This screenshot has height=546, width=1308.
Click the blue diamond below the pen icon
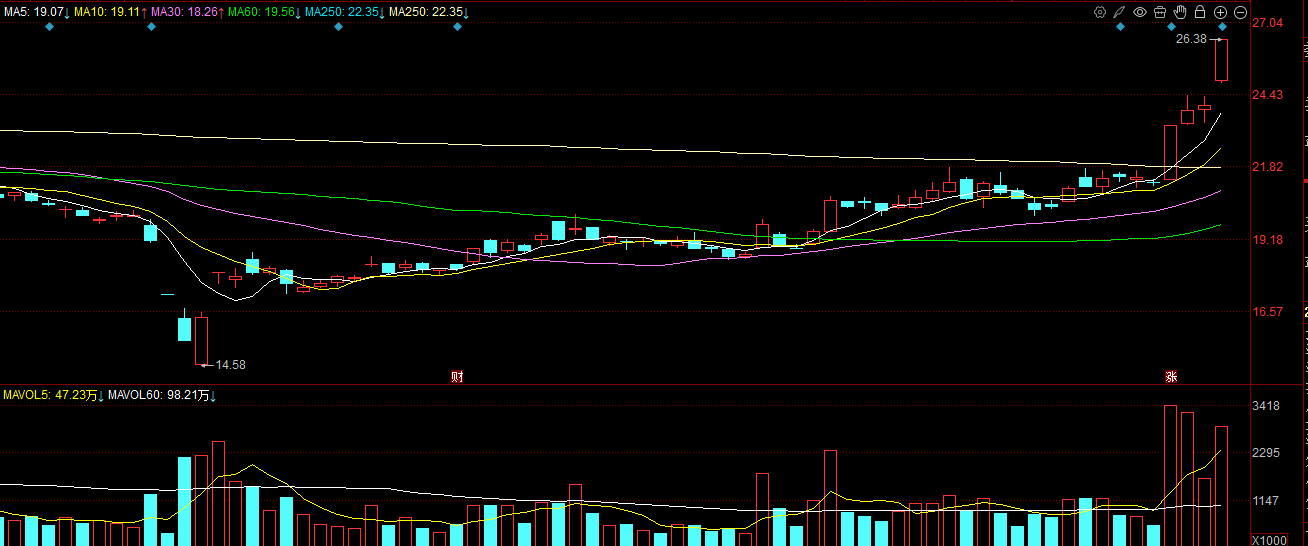click(x=1120, y=26)
